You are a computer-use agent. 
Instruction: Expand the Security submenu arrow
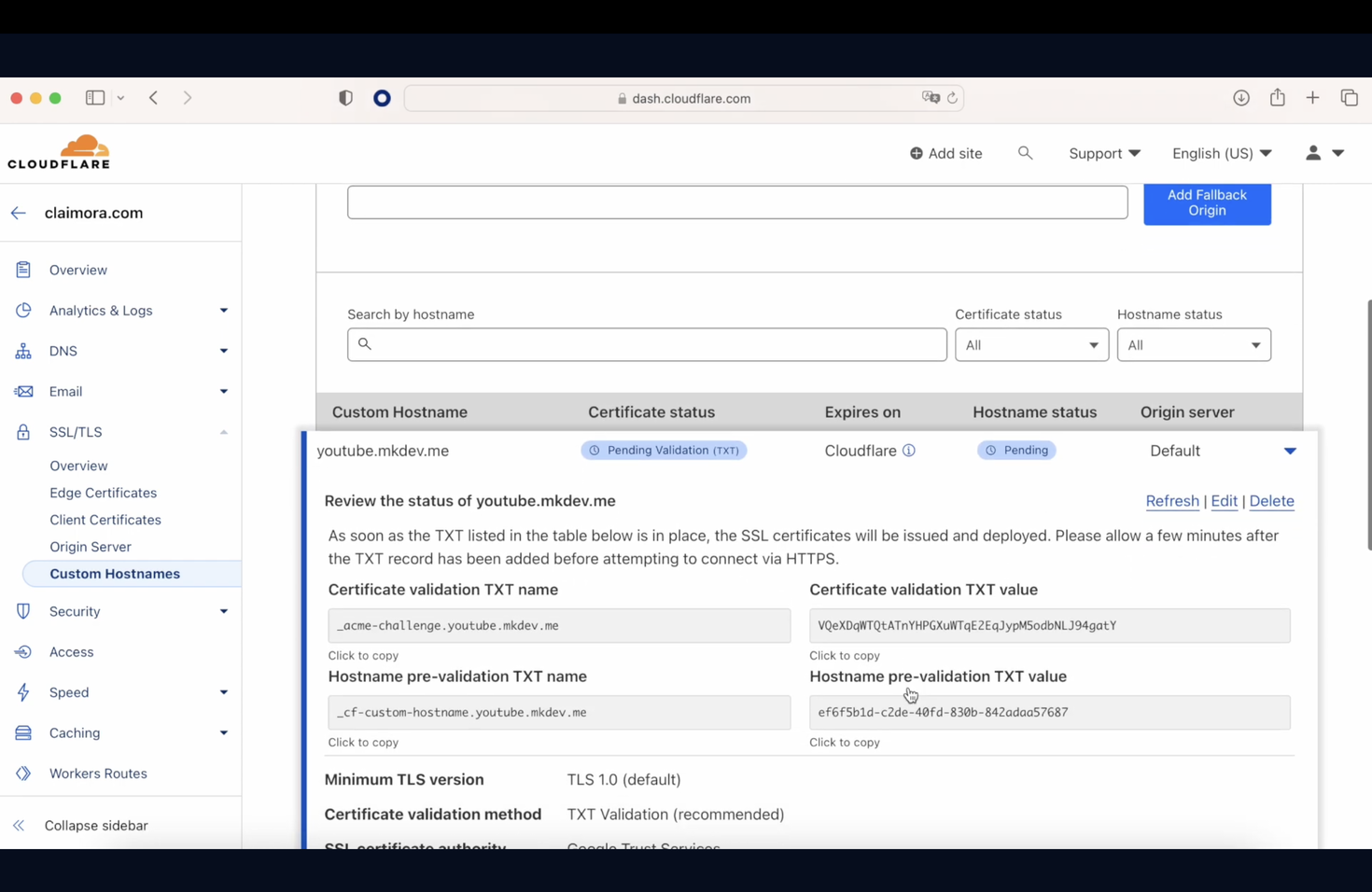pyautogui.click(x=224, y=611)
